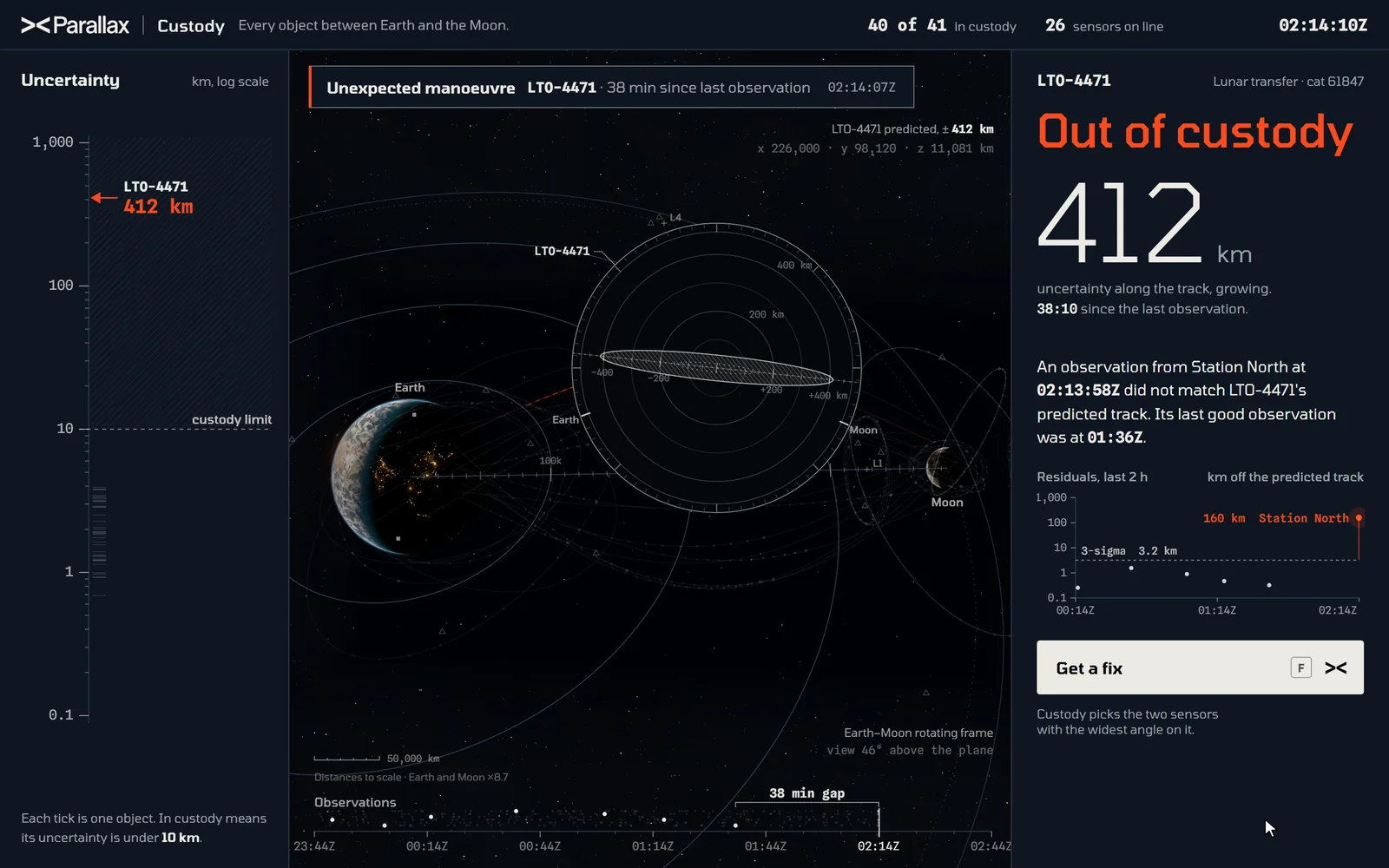The height and width of the screenshot is (868, 1389).
Task: Click the "km, log scale" axis caption
Action: tap(230, 82)
